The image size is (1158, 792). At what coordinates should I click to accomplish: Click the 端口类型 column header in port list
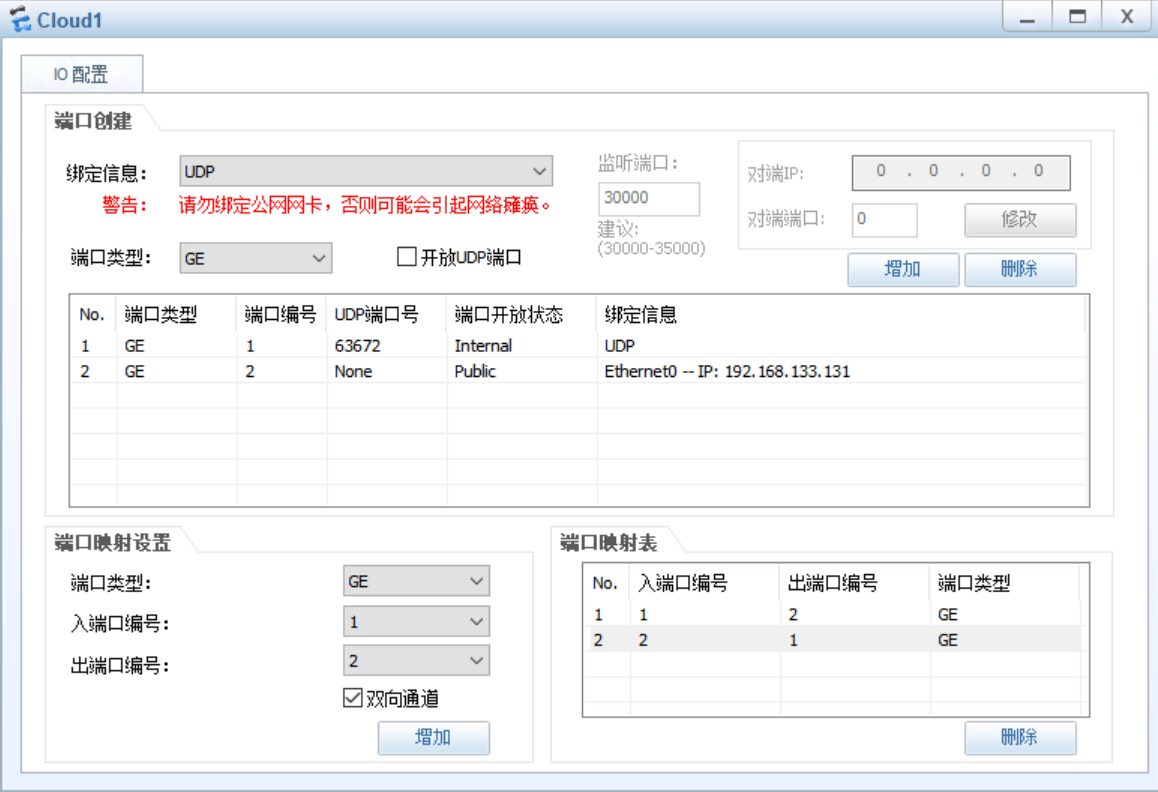click(162, 314)
